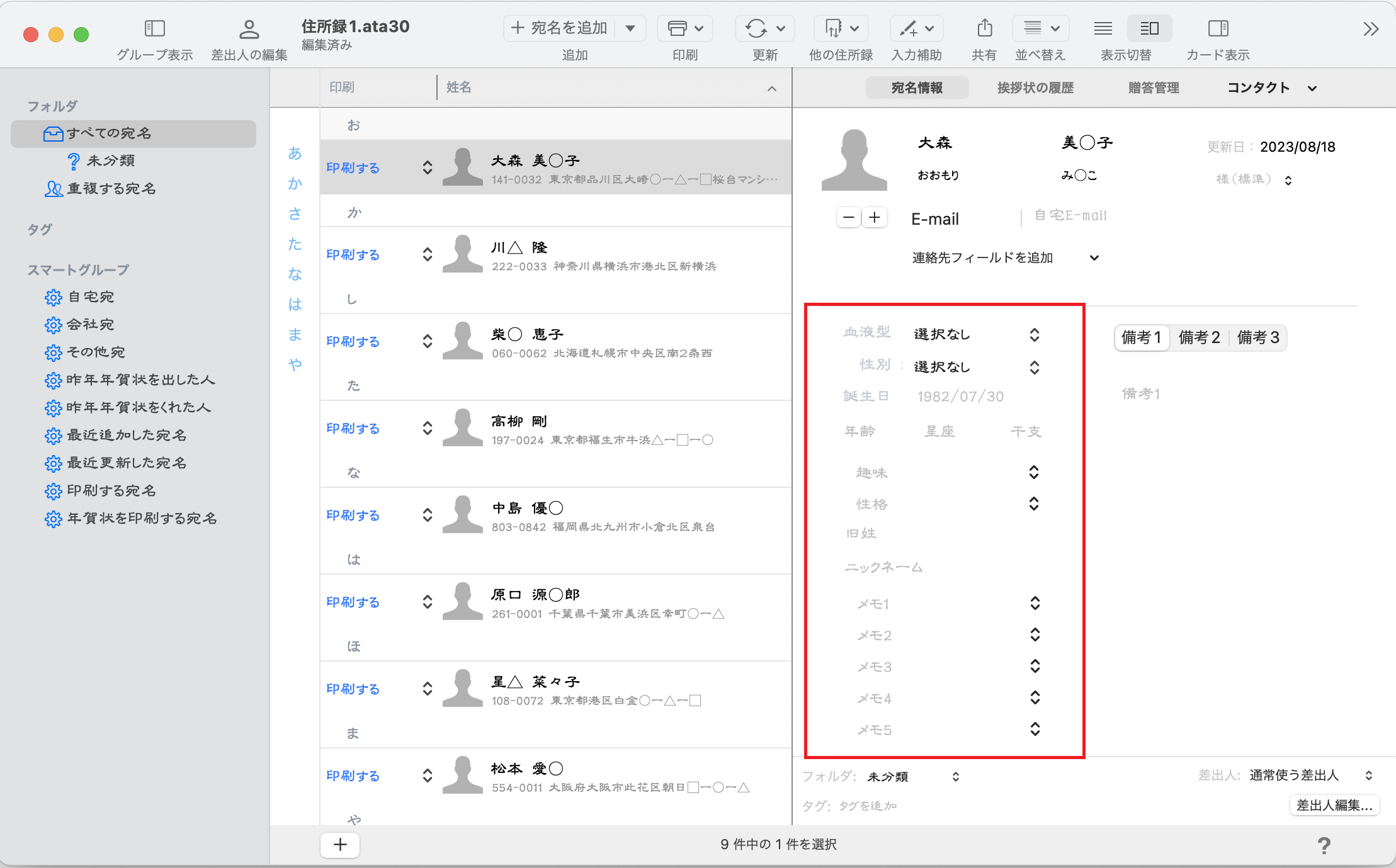Open the add addressee dropdown arrow

click(x=630, y=28)
